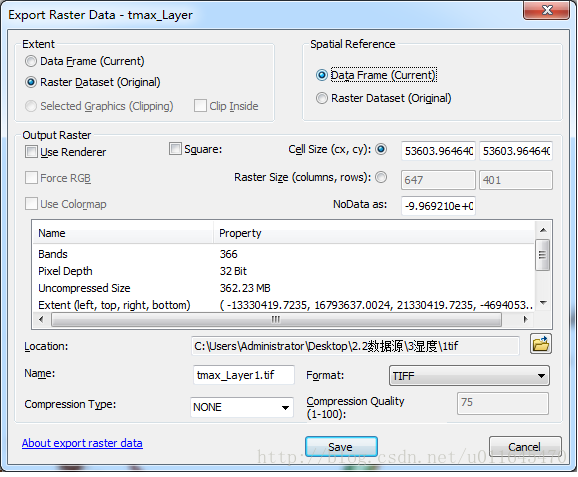This screenshot has width=578, height=477.
Task: Click the properties list scroll up arrow
Action: click(543, 230)
